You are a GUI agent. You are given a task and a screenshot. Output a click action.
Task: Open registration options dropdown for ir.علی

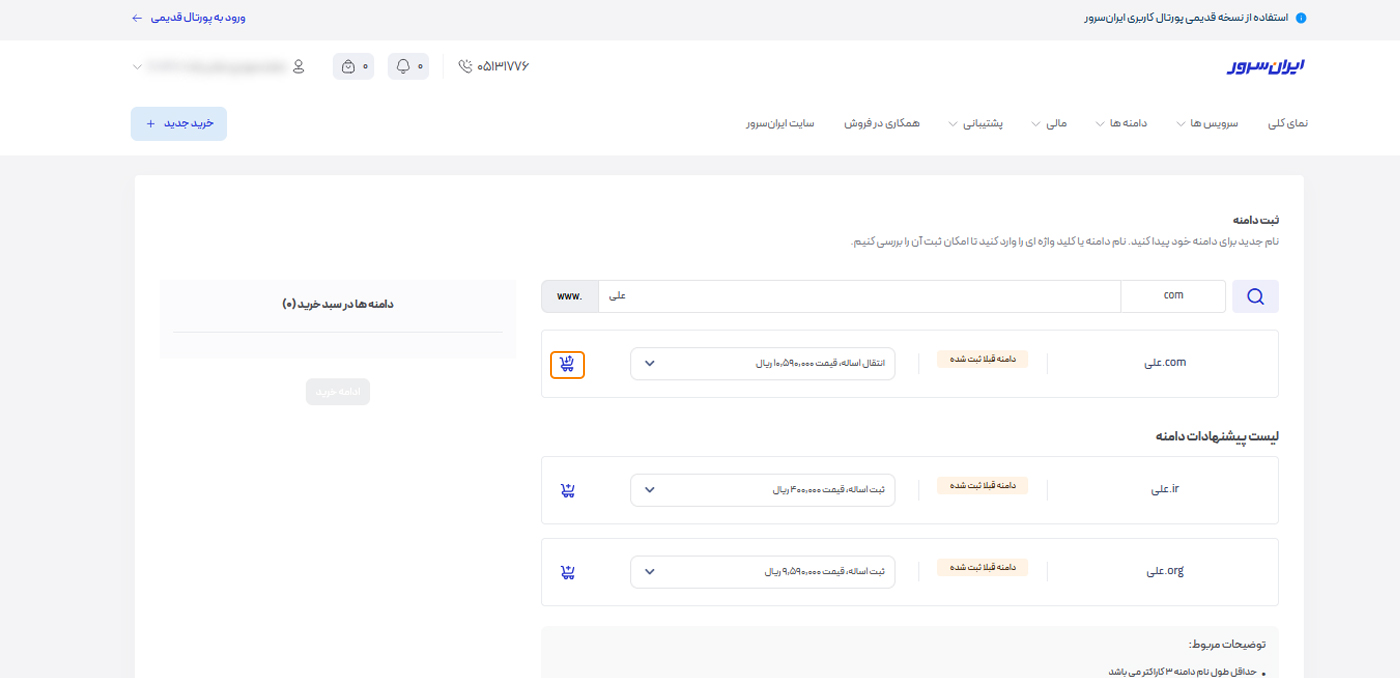coord(651,490)
